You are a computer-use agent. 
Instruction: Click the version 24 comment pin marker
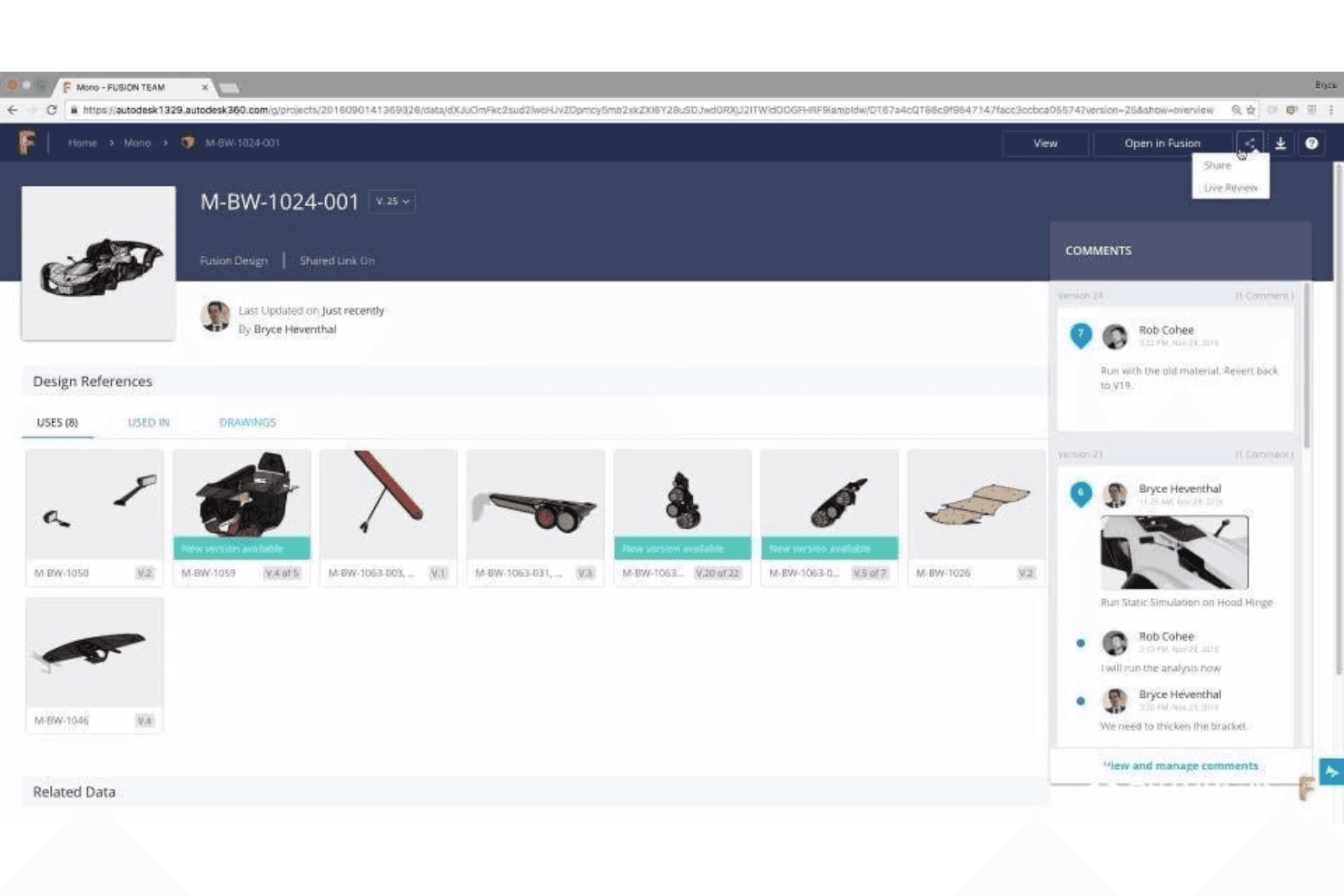[x=1081, y=336]
